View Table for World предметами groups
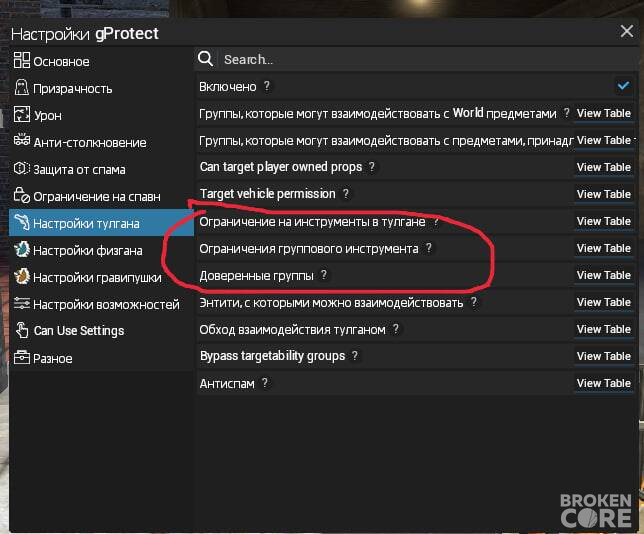The height and width of the screenshot is (534, 644). 603,113
